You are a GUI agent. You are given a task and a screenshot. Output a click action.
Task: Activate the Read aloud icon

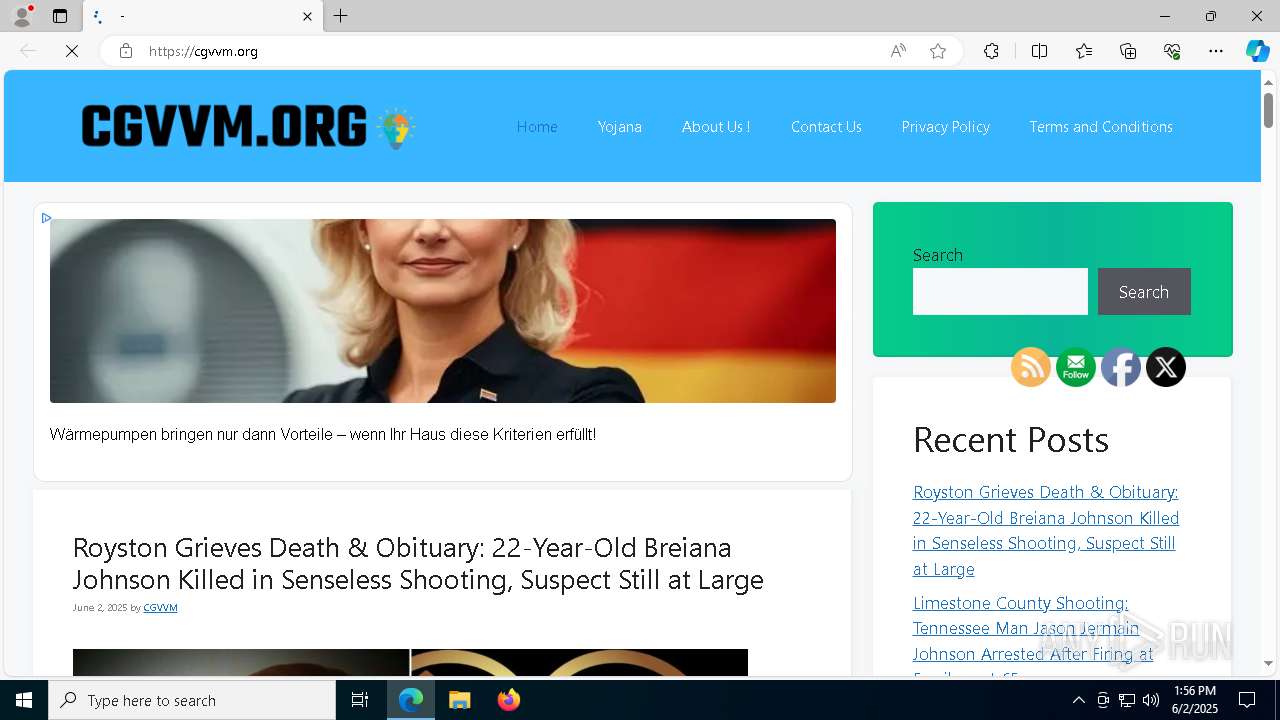click(898, 51)
